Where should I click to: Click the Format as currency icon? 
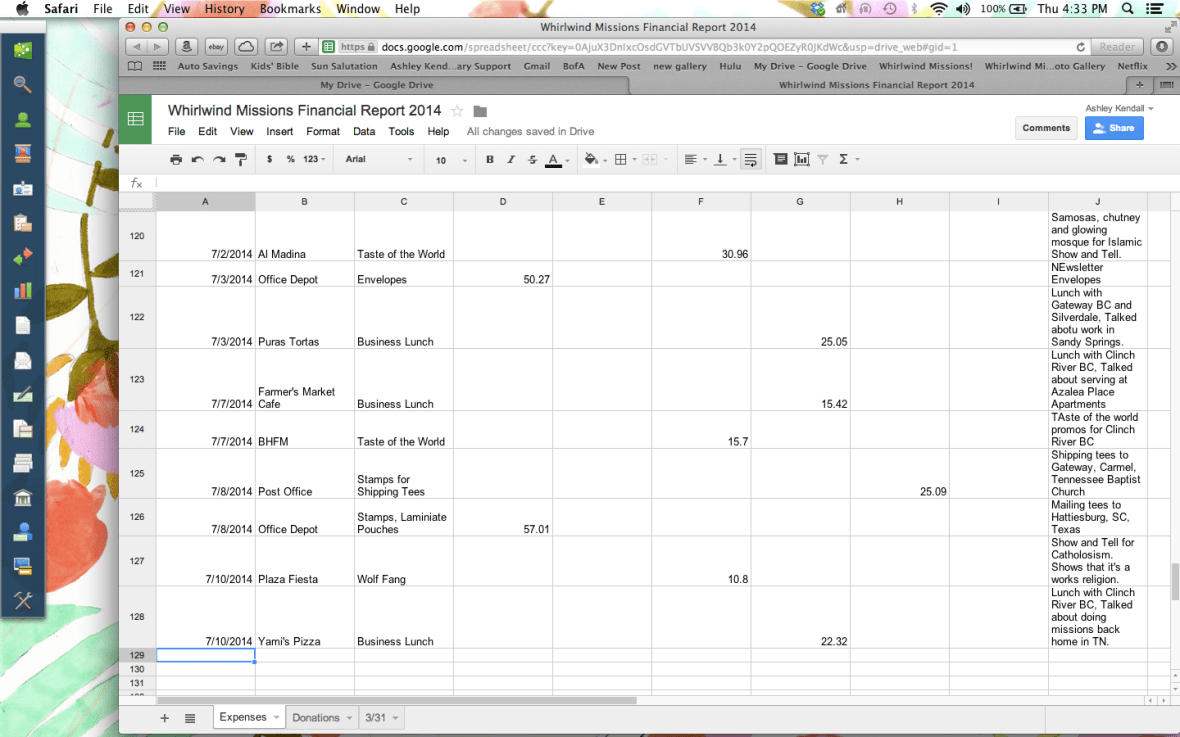click(x=267, y=159)
